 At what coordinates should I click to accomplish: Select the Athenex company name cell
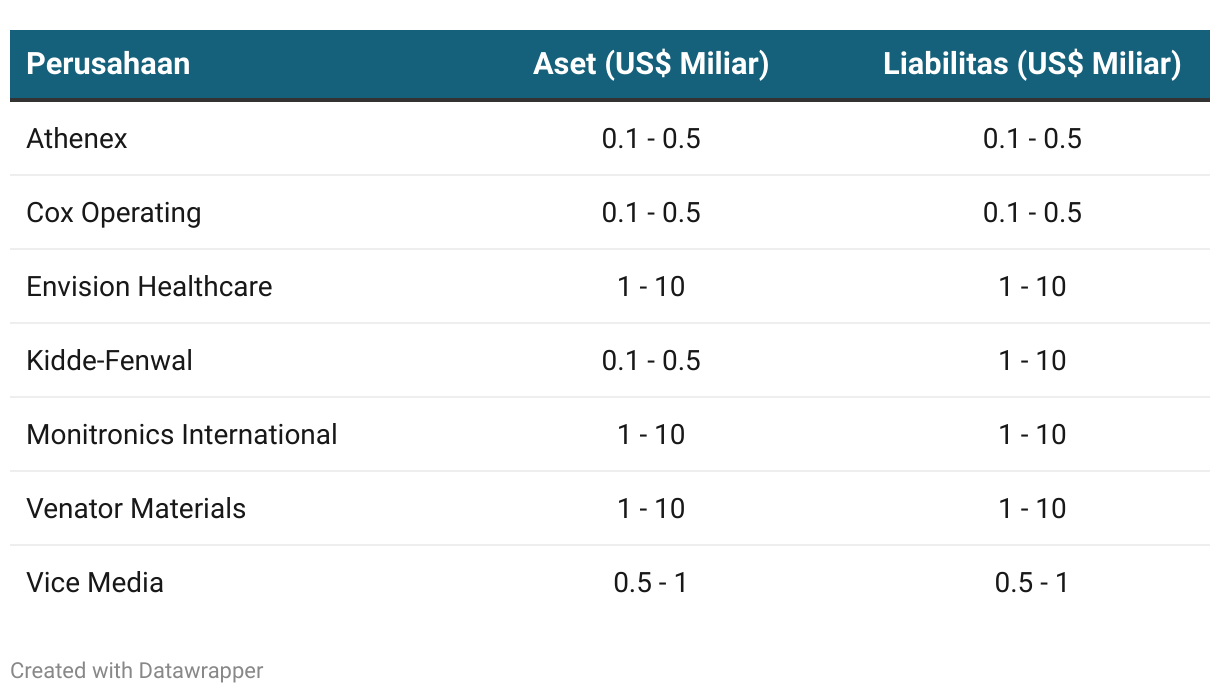pos(77,138)
